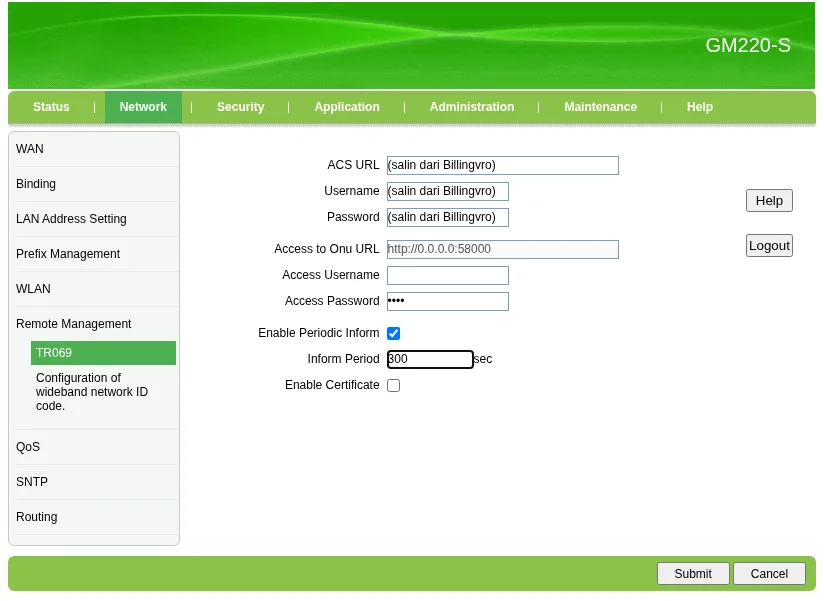Focus the Access Username field

448,275
